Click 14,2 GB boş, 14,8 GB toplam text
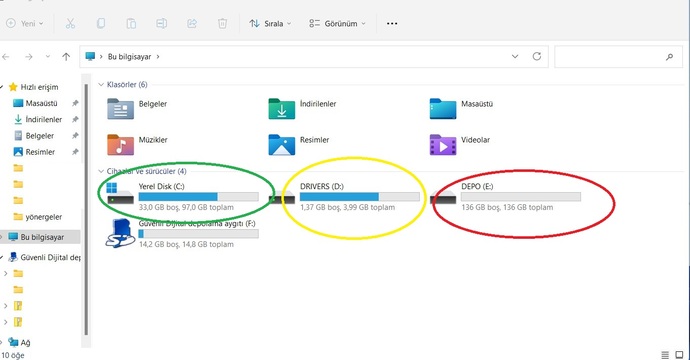This screenshot has width=690, height=360. pyautogui.click(x=186, y=244)
